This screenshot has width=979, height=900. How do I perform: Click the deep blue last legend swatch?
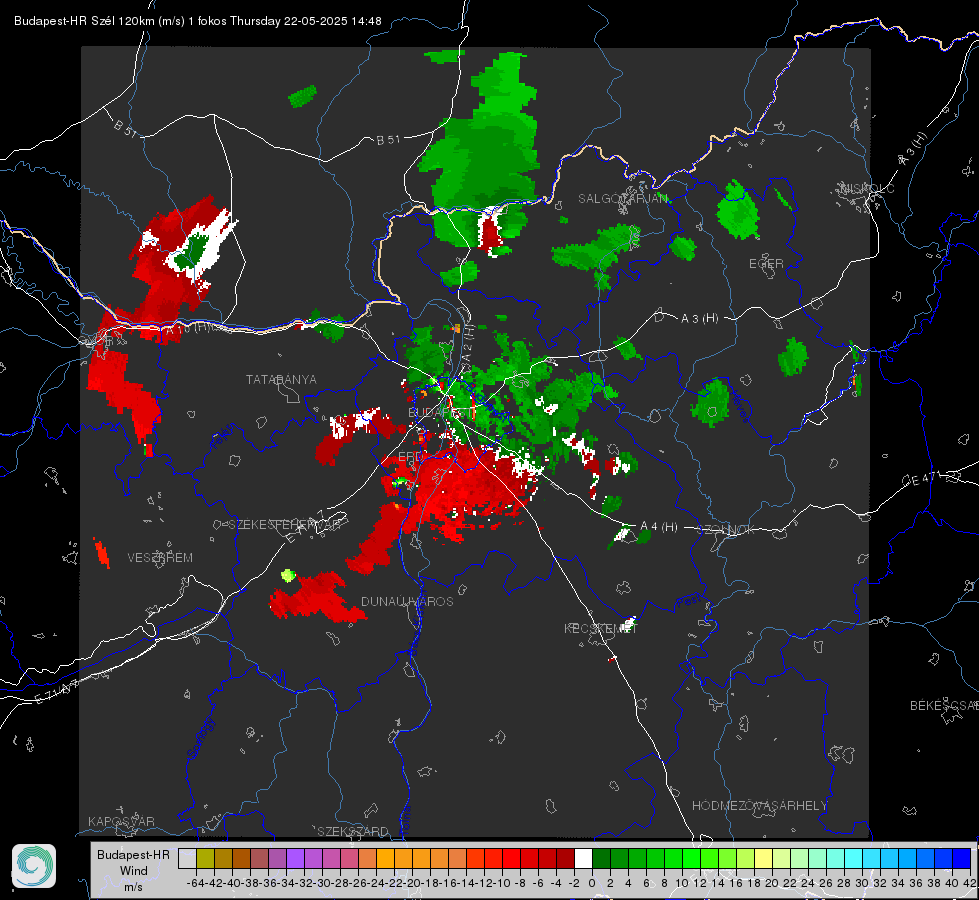pyautogui.click(x=962, y=859)
